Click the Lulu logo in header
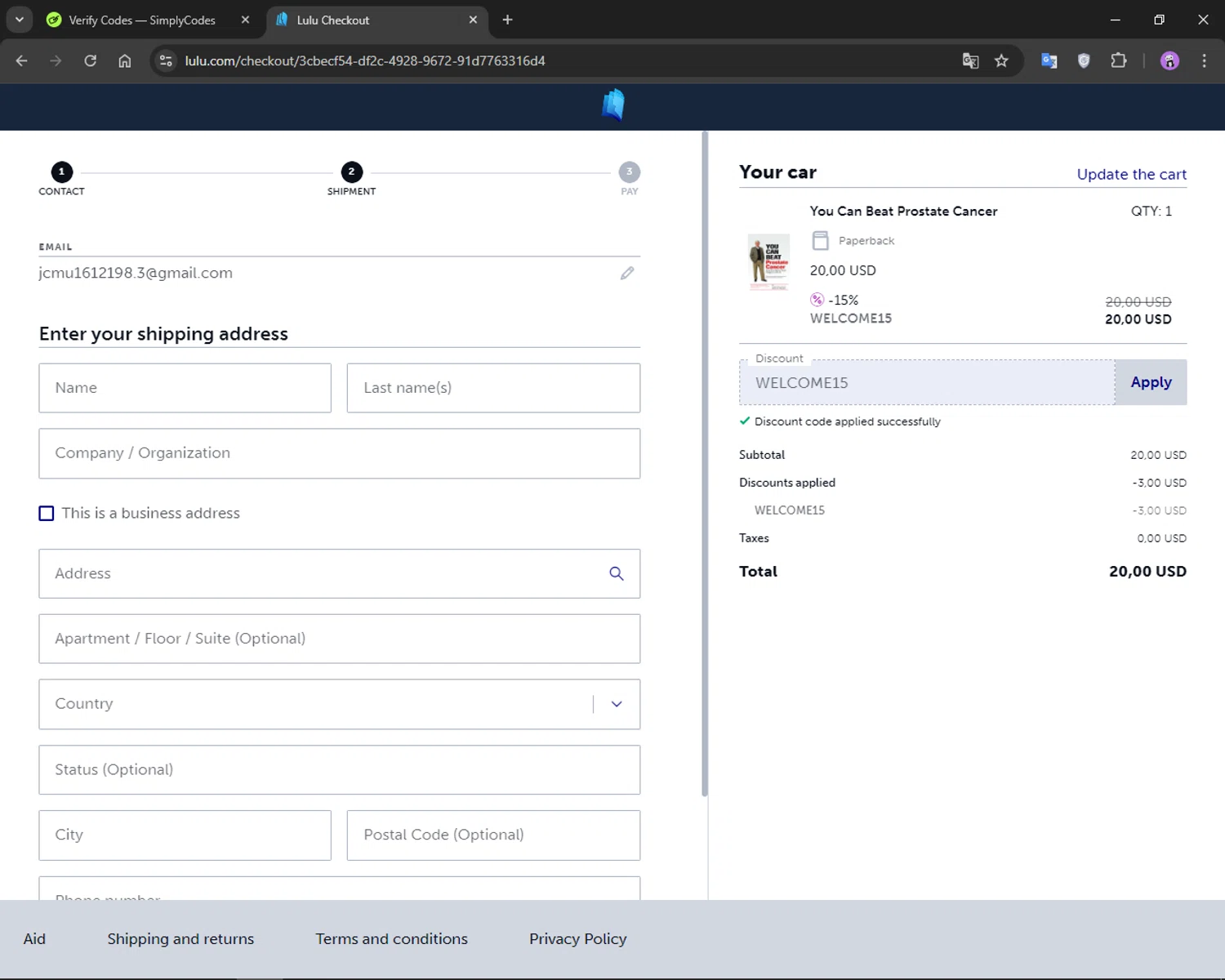Image resolution: width=1225 pixels, height=980 pixels. 612,105
